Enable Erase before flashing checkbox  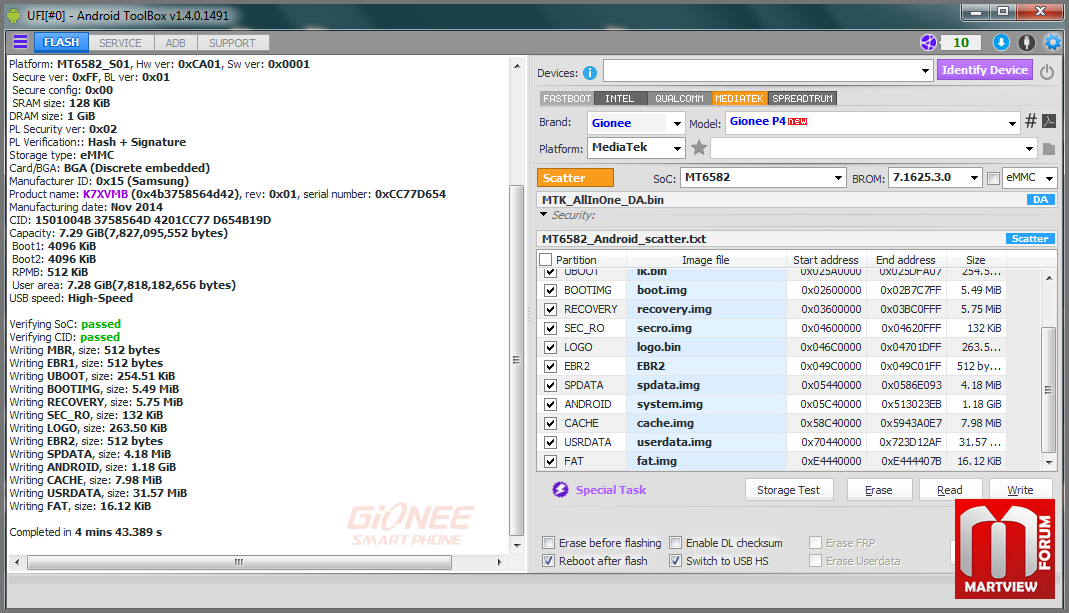point(548,543)
